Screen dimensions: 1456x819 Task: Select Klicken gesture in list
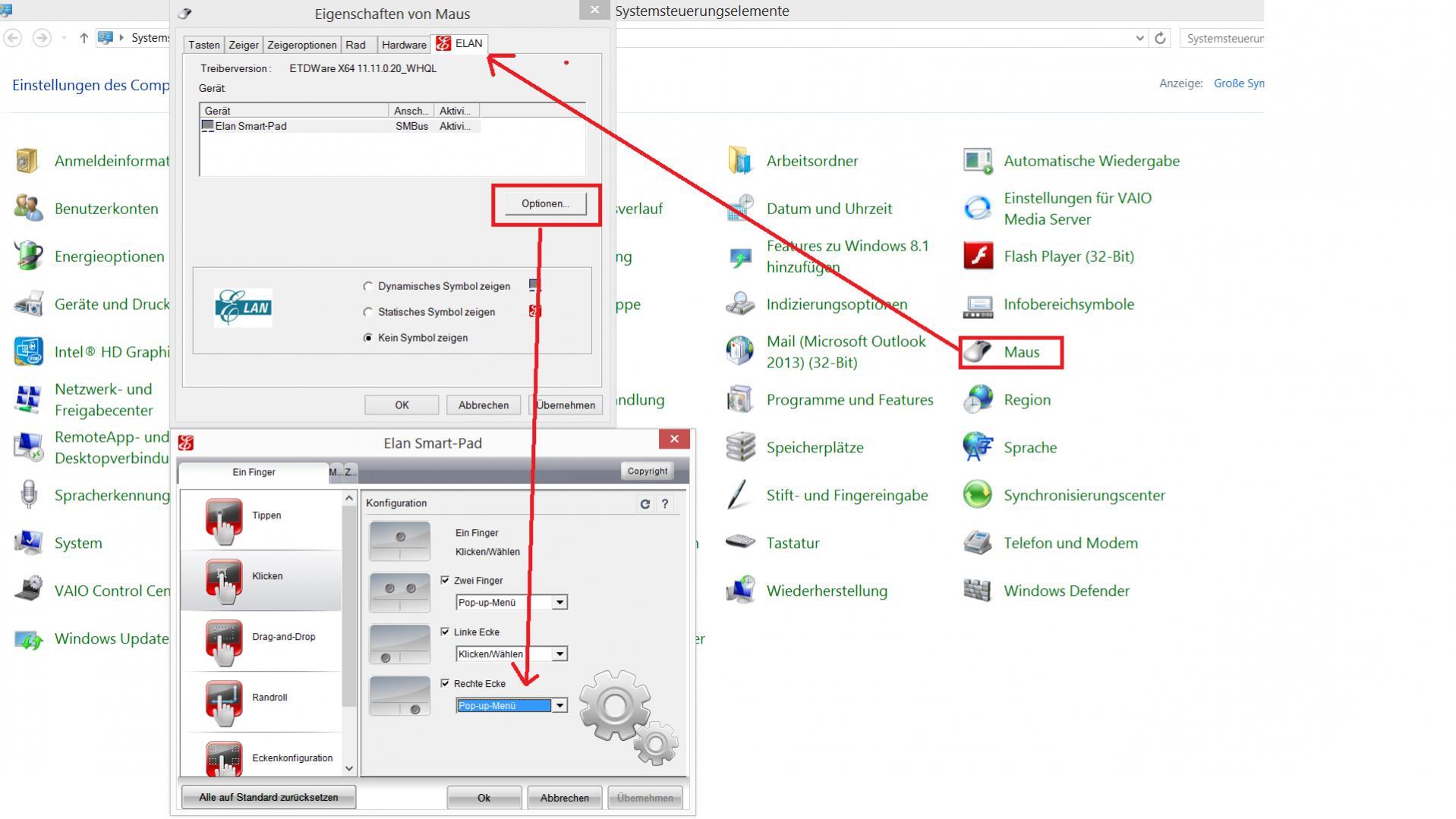(x=261, y=581)
